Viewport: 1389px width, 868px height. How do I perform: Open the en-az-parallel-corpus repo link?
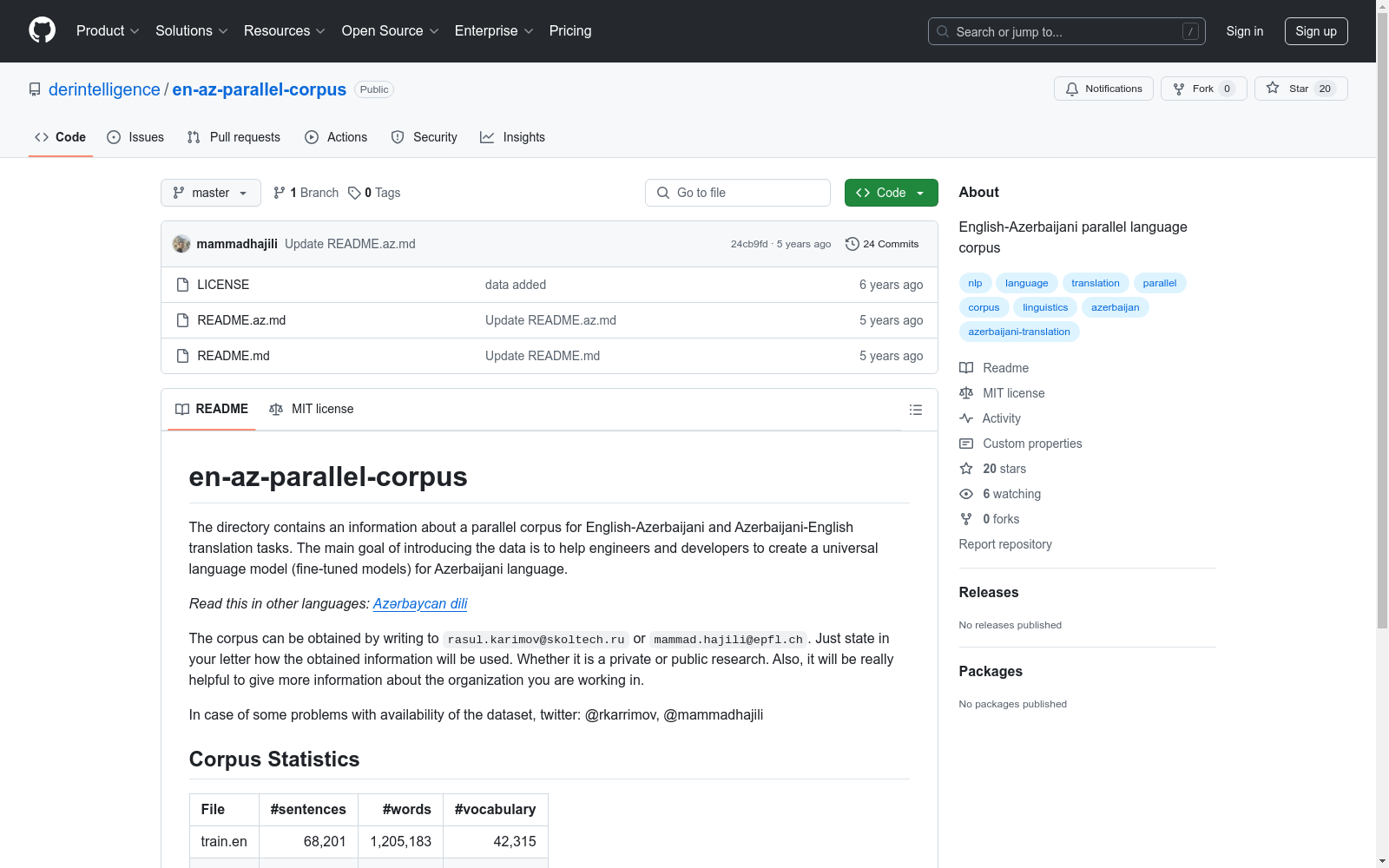pyautogui.click(x=259, y=89)
